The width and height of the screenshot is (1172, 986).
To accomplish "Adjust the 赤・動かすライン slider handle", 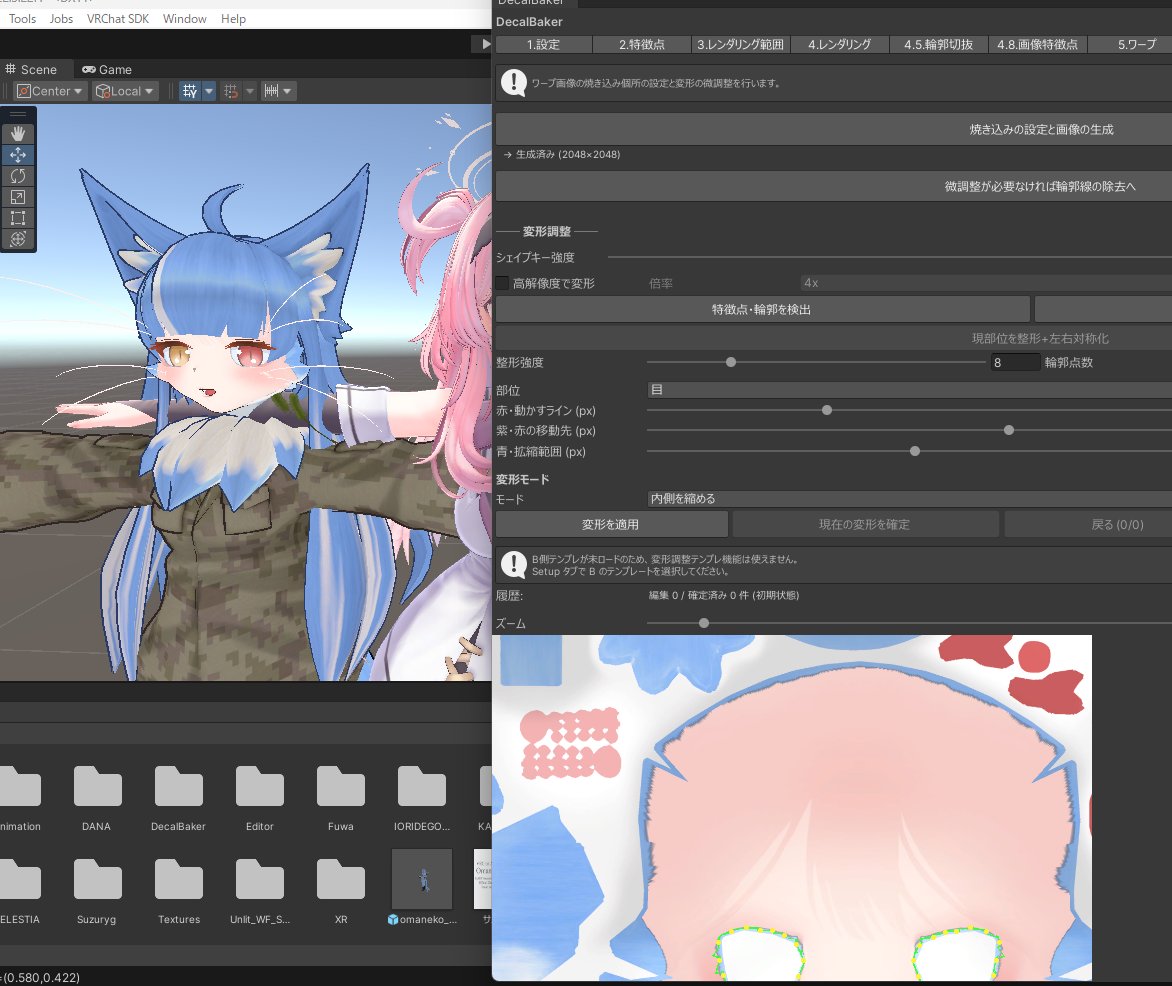I will [x=827, y=410].
